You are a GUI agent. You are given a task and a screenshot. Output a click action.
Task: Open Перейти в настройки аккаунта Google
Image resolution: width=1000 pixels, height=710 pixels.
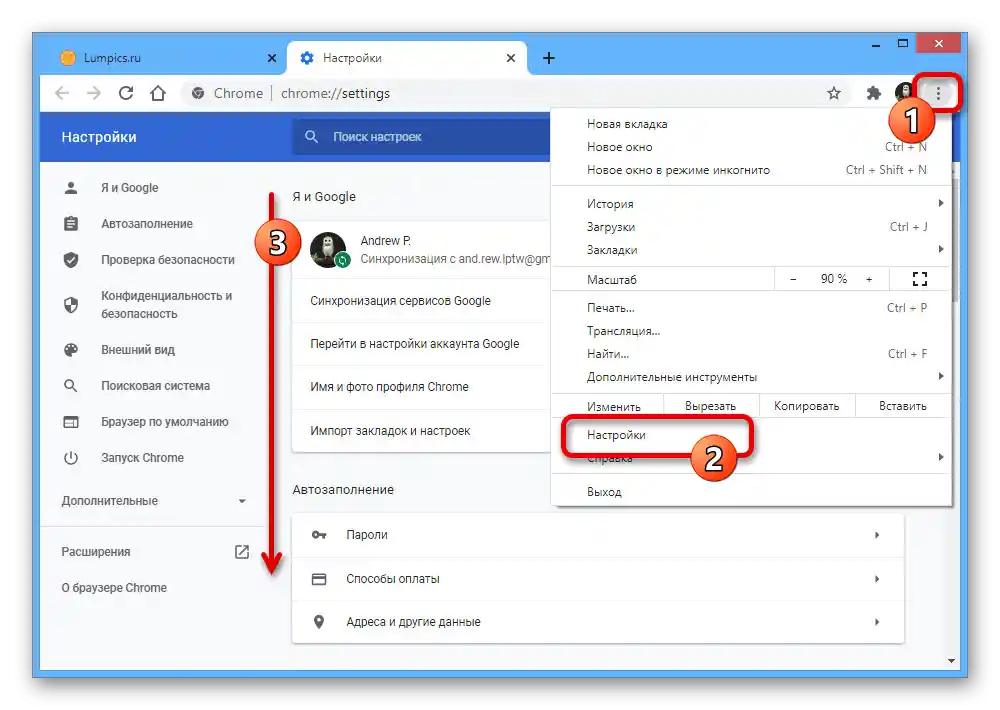click(421, 344)
